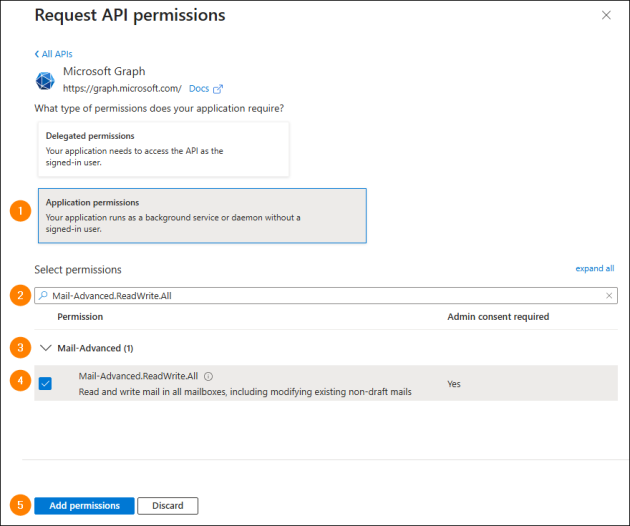Click the 'Read and write mail in all mailboxes' description
The image size is (630, 526).
[x=245, y=392]
